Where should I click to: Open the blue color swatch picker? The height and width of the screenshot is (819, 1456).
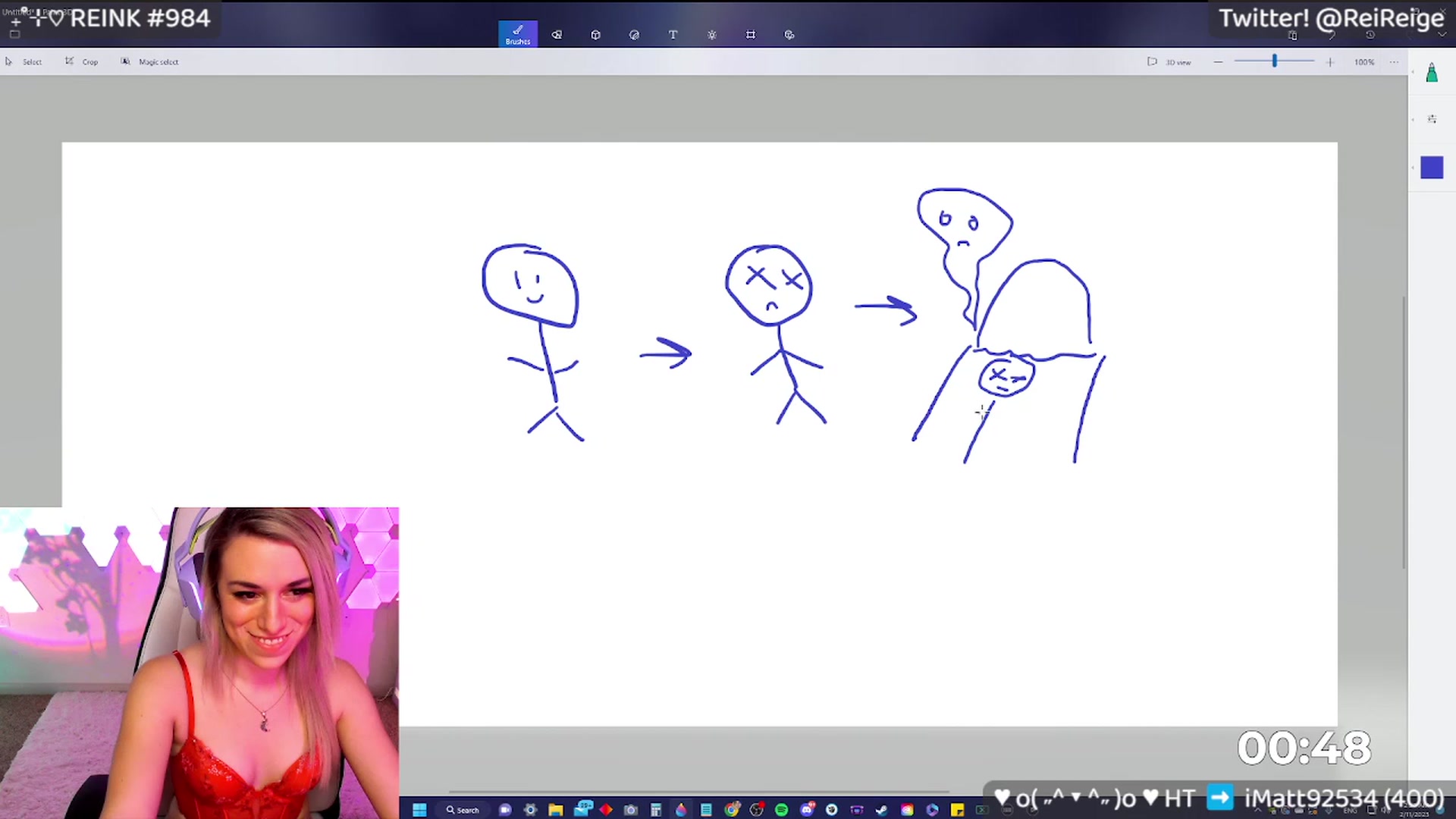coord(1432,168)
